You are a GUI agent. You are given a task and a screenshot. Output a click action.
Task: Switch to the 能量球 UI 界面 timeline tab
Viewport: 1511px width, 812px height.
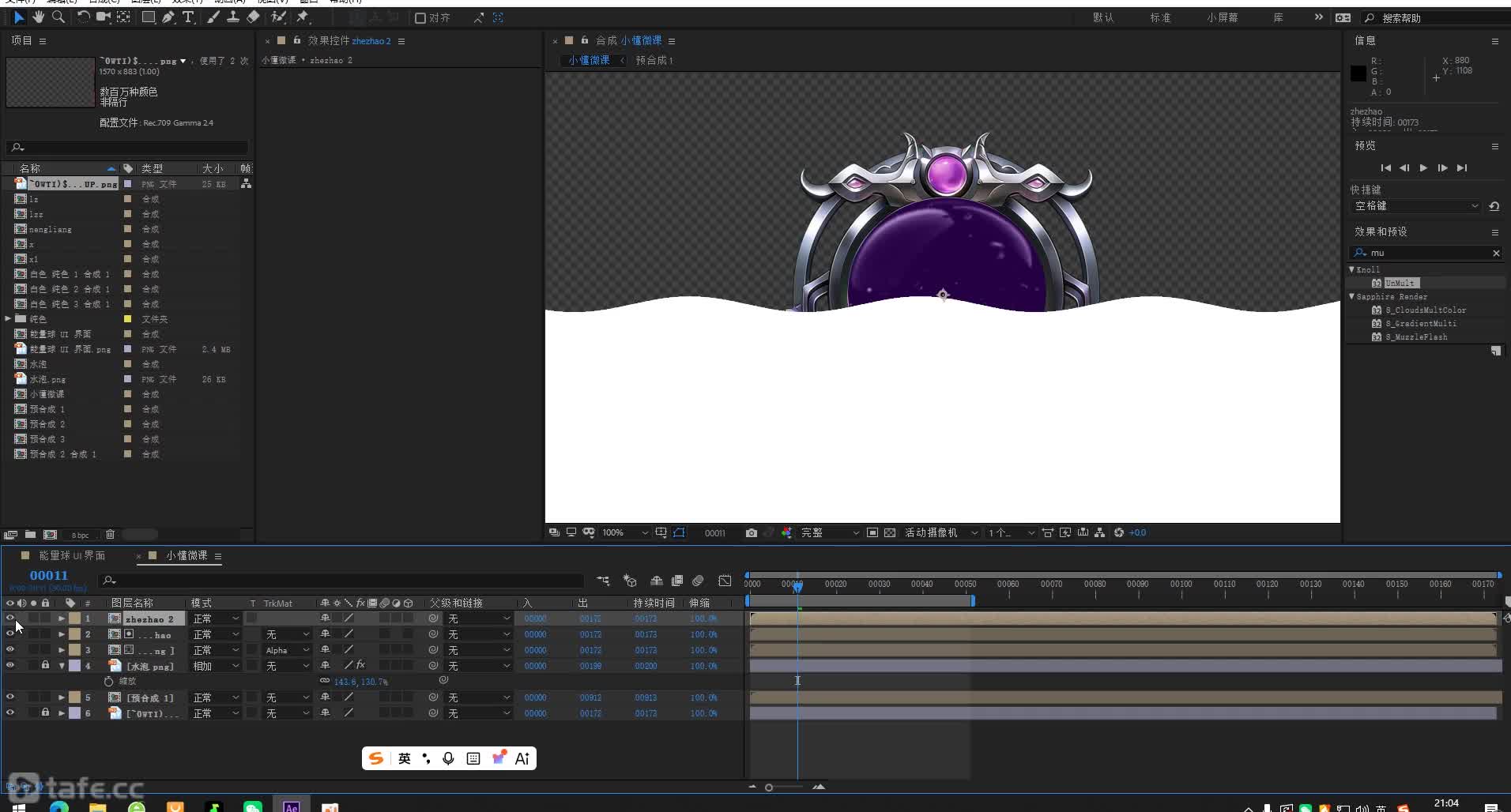click(72, 556)
